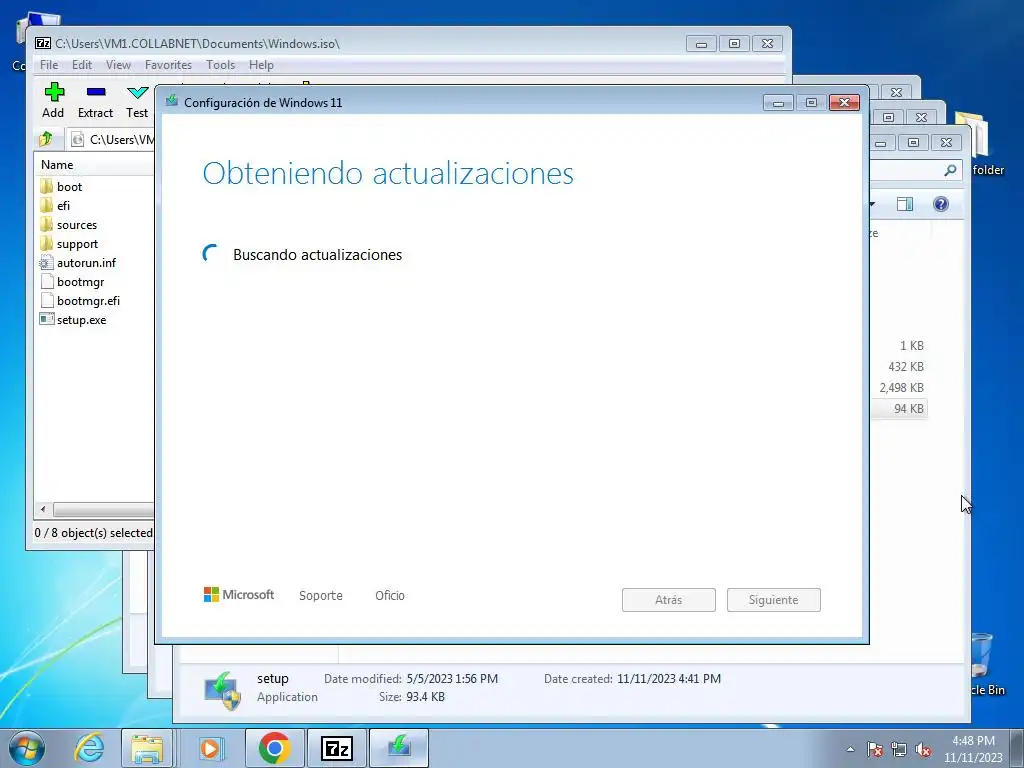
Task: Click the Microsoft logo in setup window
Action: click(239, 595)
